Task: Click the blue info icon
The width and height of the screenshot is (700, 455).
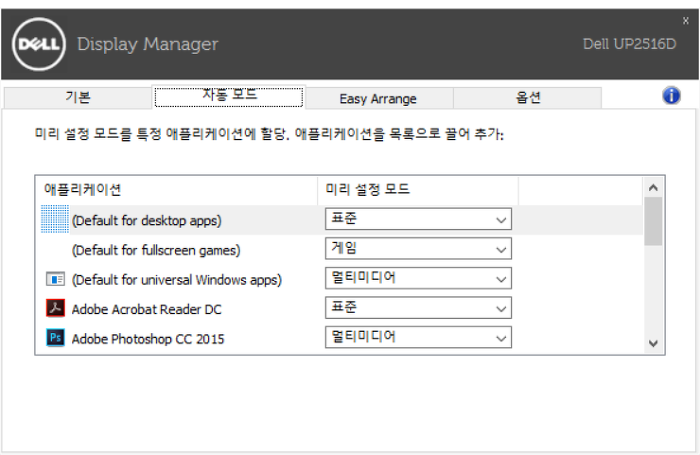Action: pyautogui.click(x=671, y=96)
